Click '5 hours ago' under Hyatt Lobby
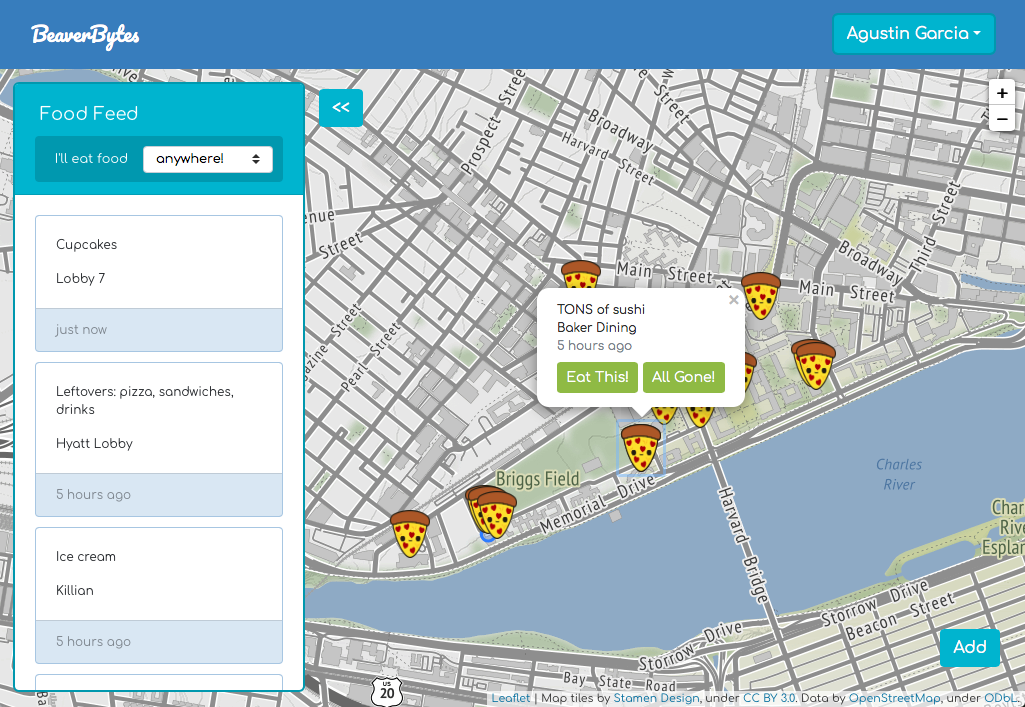The height and width of the screenshot is (707, 1025). point(93,495)
